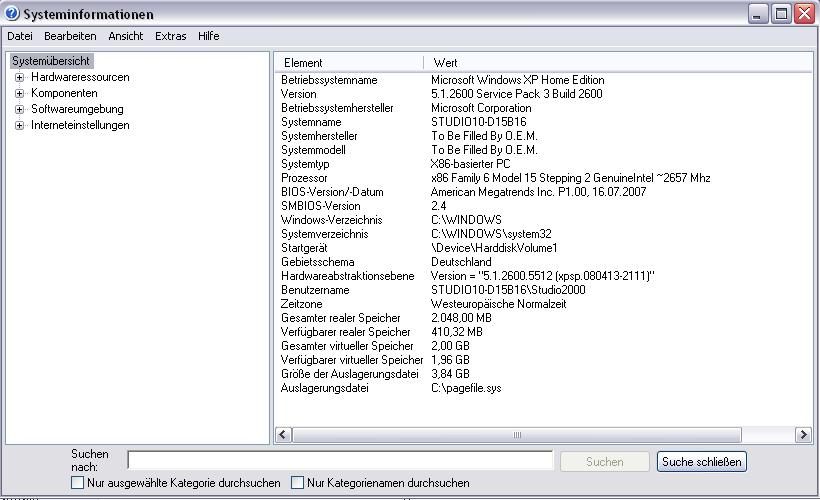This screenshot has height=500, width=820.
Task: Expand the Softwareumgebung node
Action: (19, 109)
